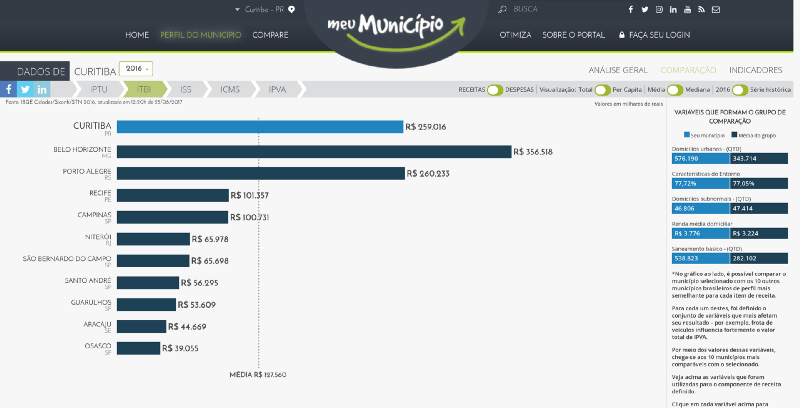Select the Renda média domiciliar value R$ 3.776
800x408 pixels.
click(701, 234)
